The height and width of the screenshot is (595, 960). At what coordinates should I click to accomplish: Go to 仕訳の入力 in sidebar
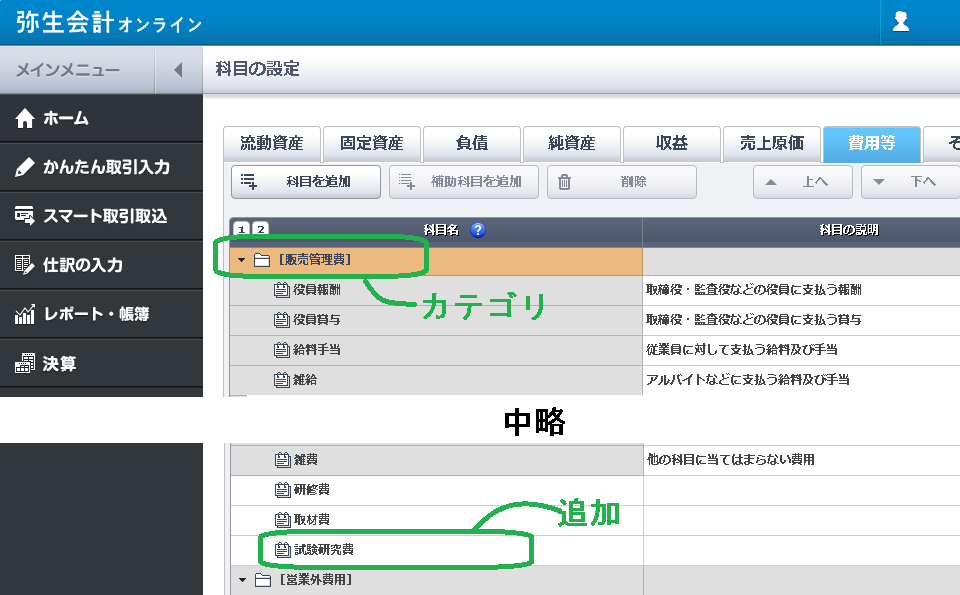click(x=82, y=265)
